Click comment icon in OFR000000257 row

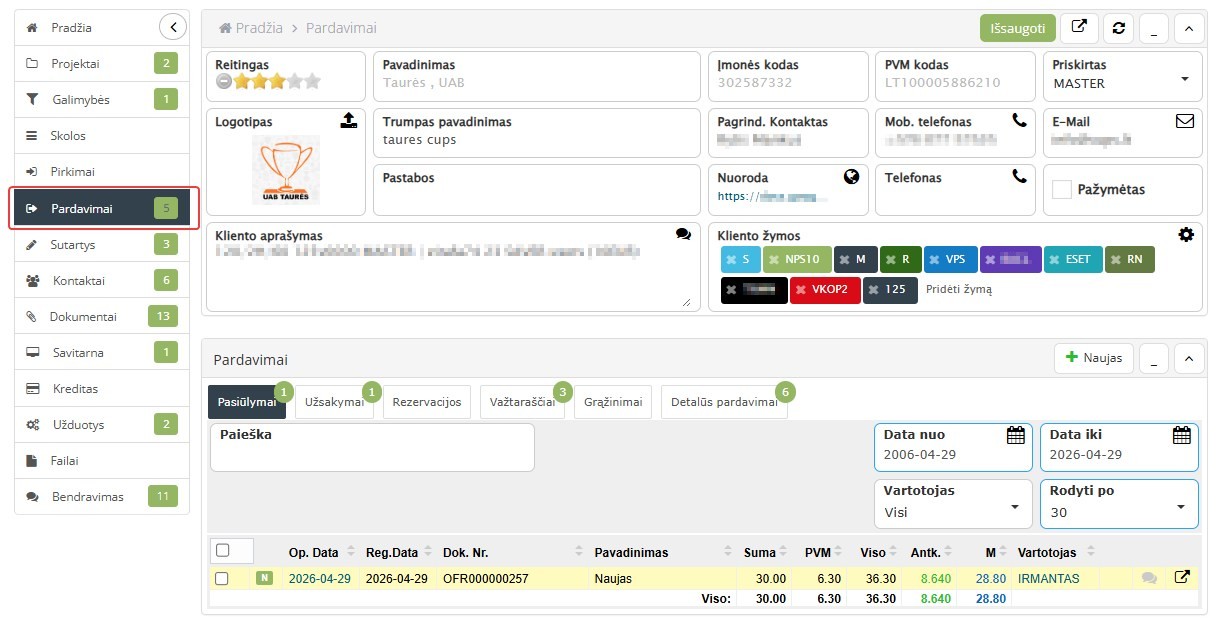tap(1149, 578)
